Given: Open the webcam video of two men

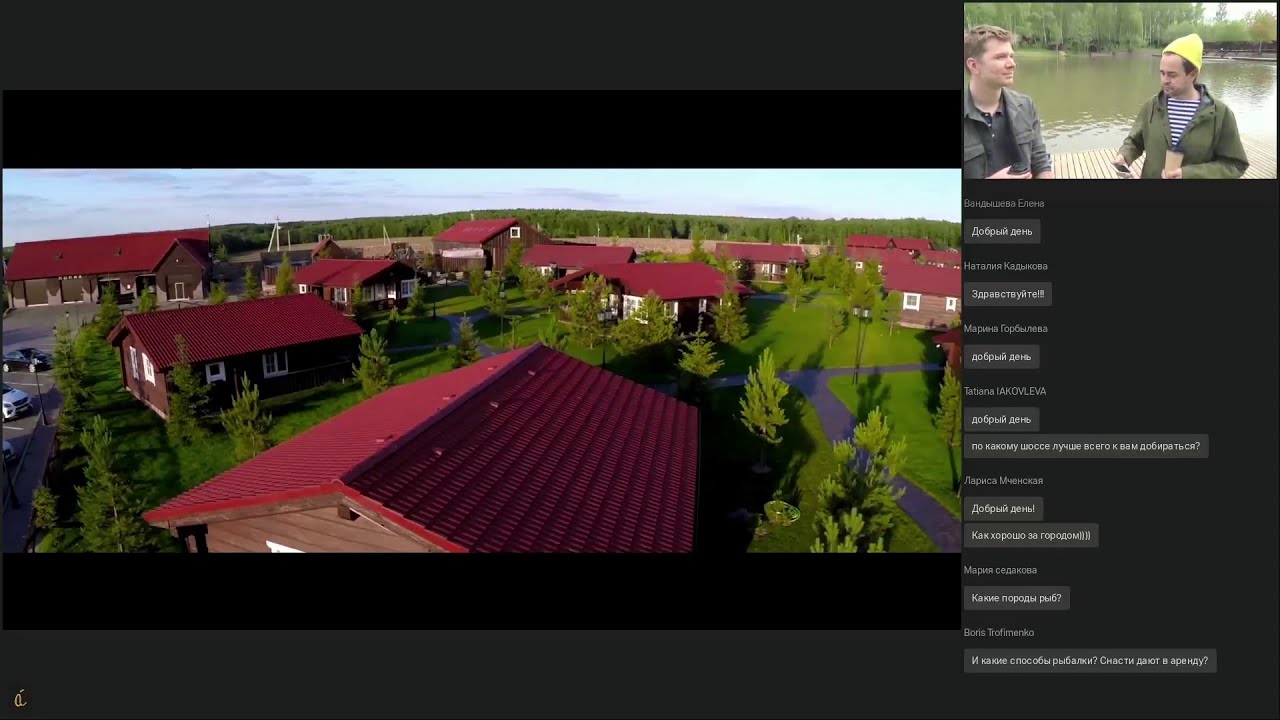Looking at the screenshot, I should [1120, 91].
